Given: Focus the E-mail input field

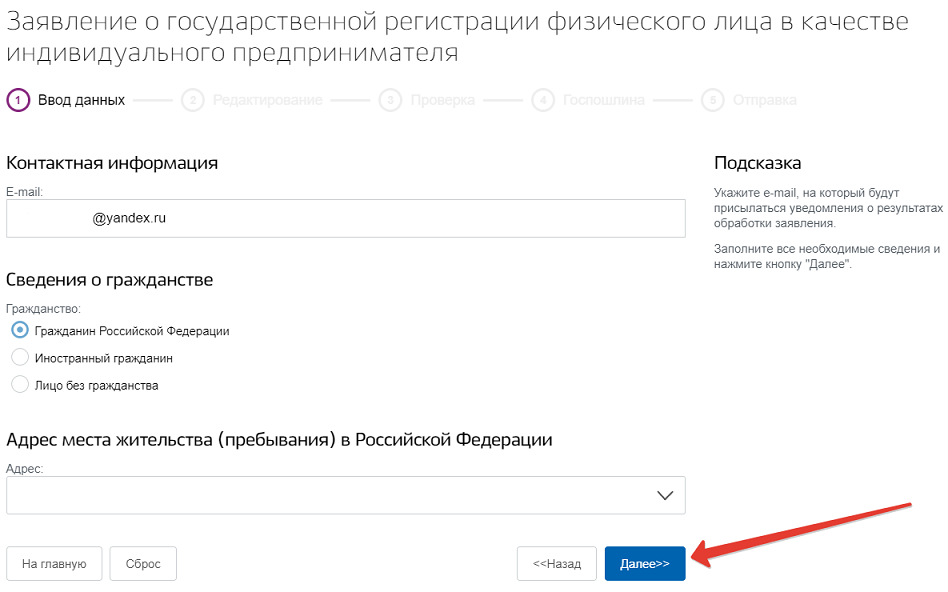Looking at the screenshot, I should (x=345, y=218).
